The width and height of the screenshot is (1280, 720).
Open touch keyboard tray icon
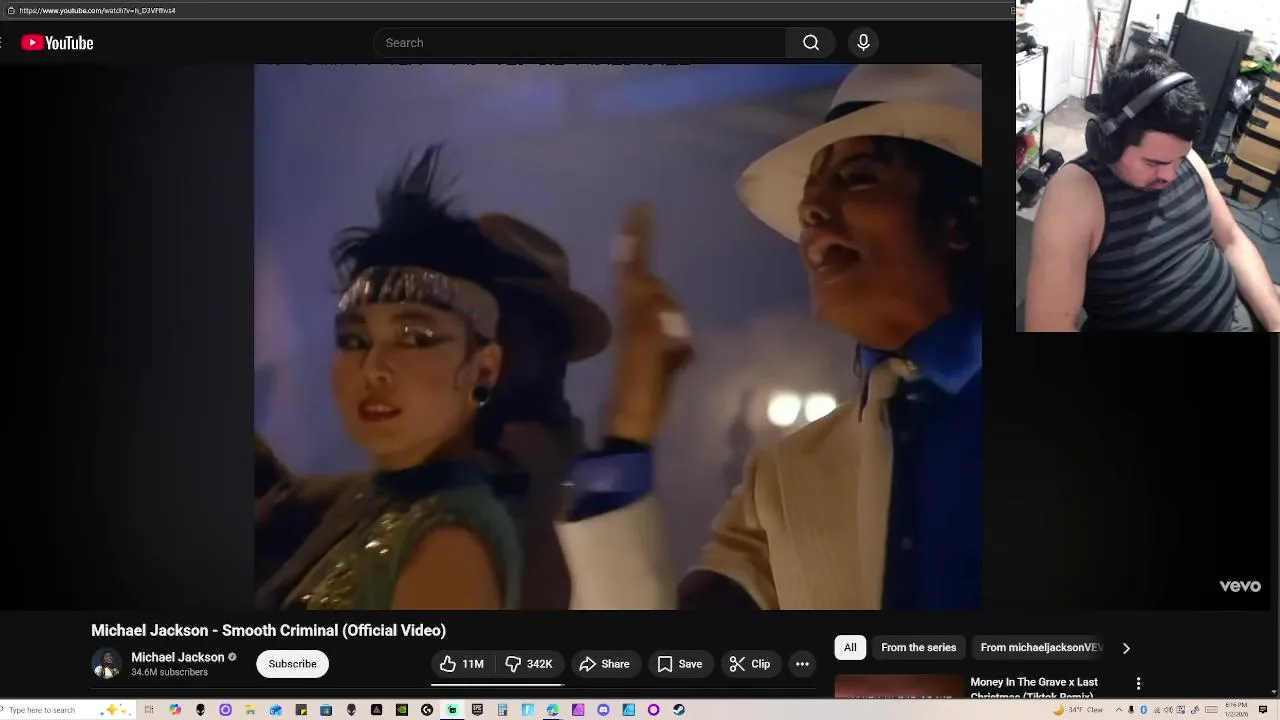point(1211,710)
